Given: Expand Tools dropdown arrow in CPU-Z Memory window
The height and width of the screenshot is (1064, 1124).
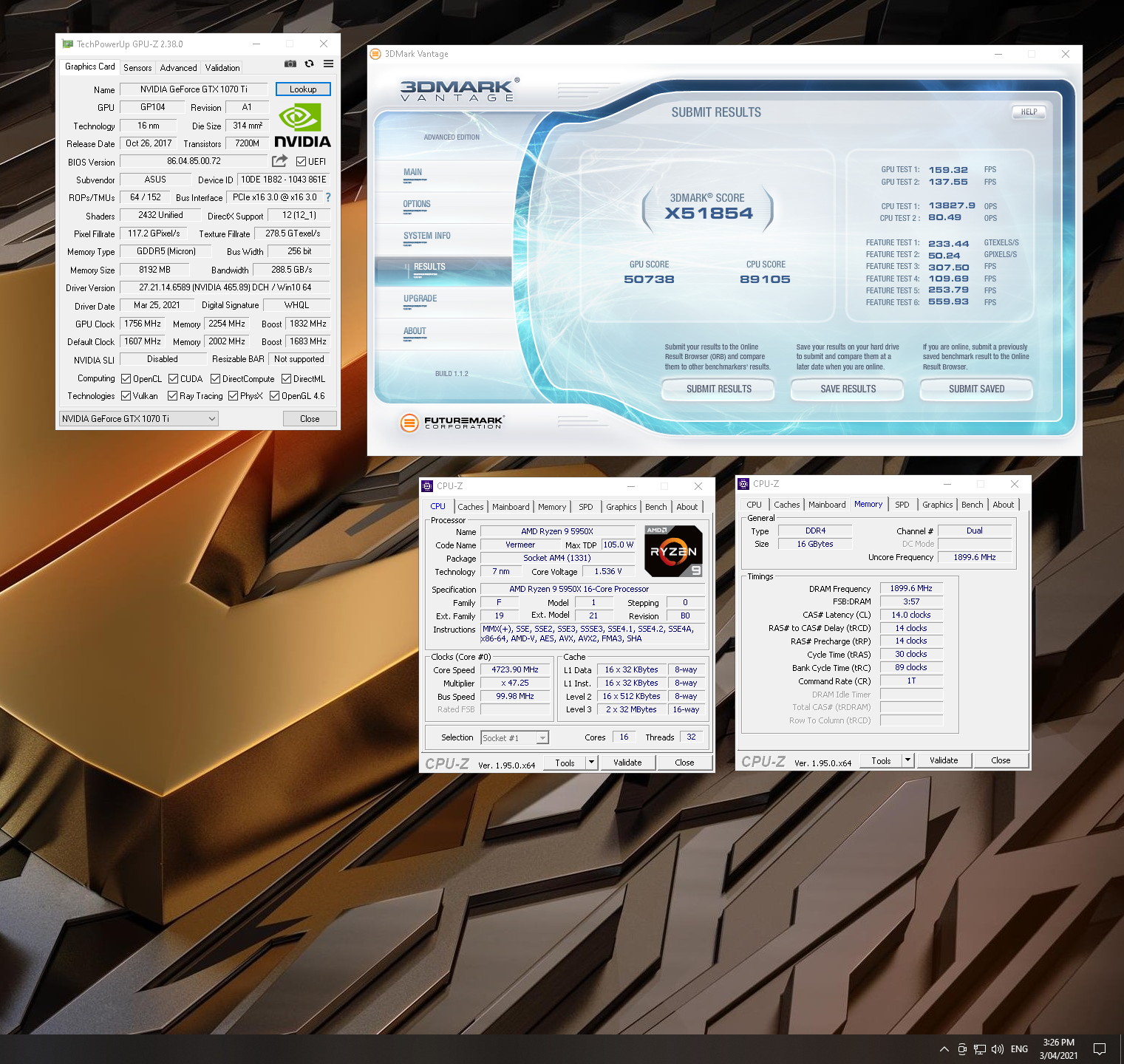Looking at the screenshot, I should click(907, 760).
